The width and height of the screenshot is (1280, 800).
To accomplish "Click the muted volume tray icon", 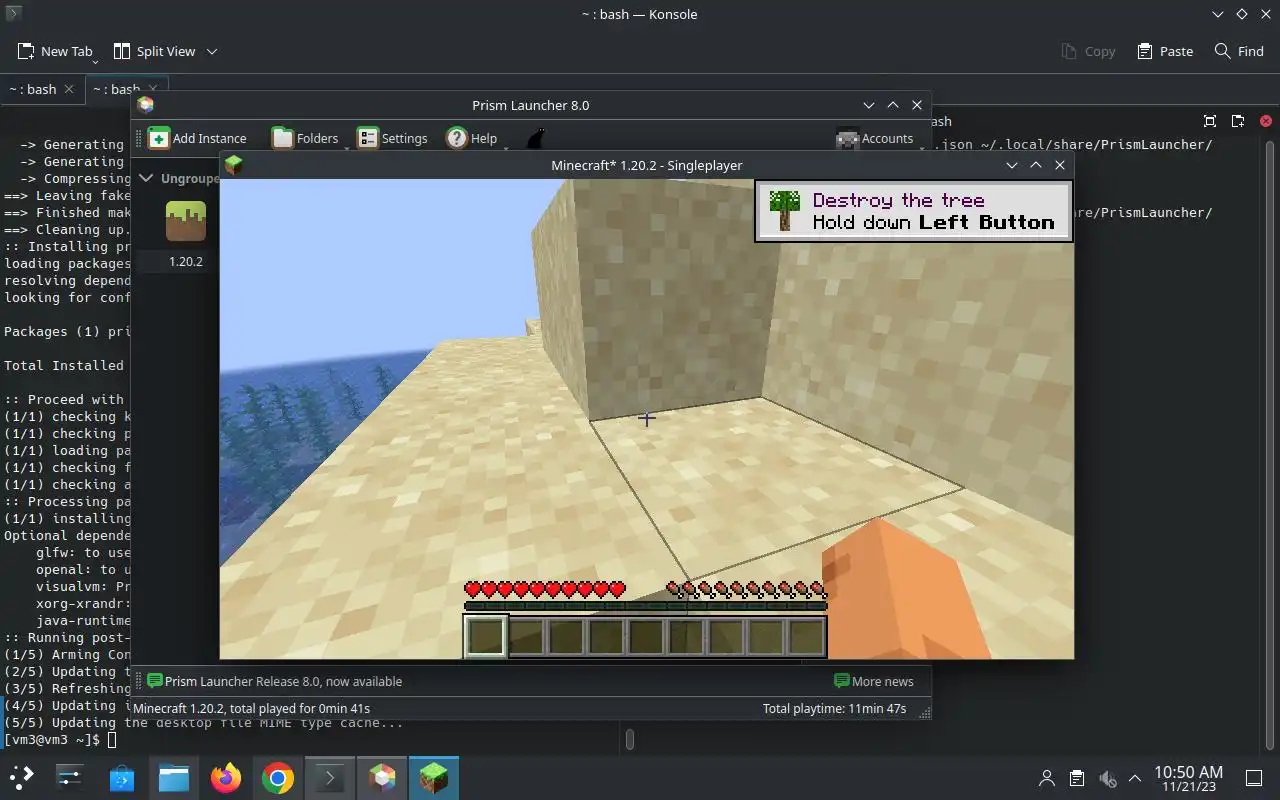I will [1106, 778].
